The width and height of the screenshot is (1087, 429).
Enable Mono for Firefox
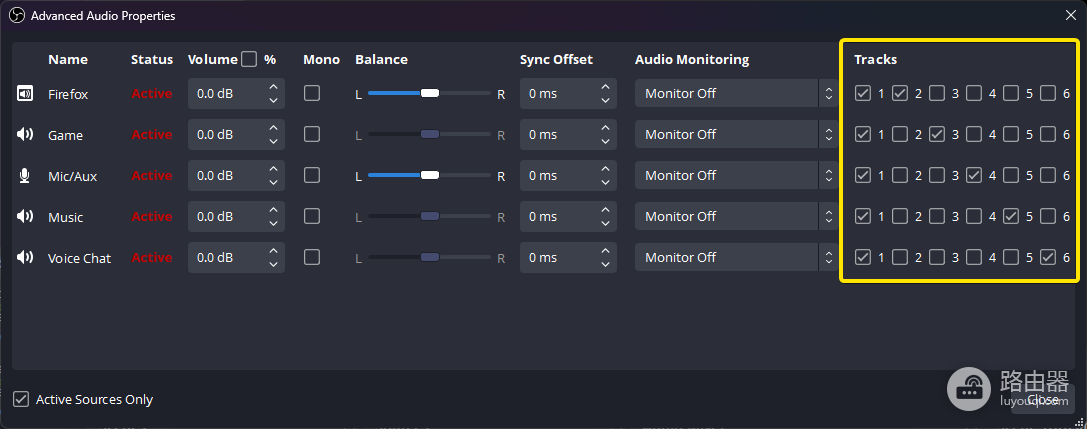coord(312,93)
